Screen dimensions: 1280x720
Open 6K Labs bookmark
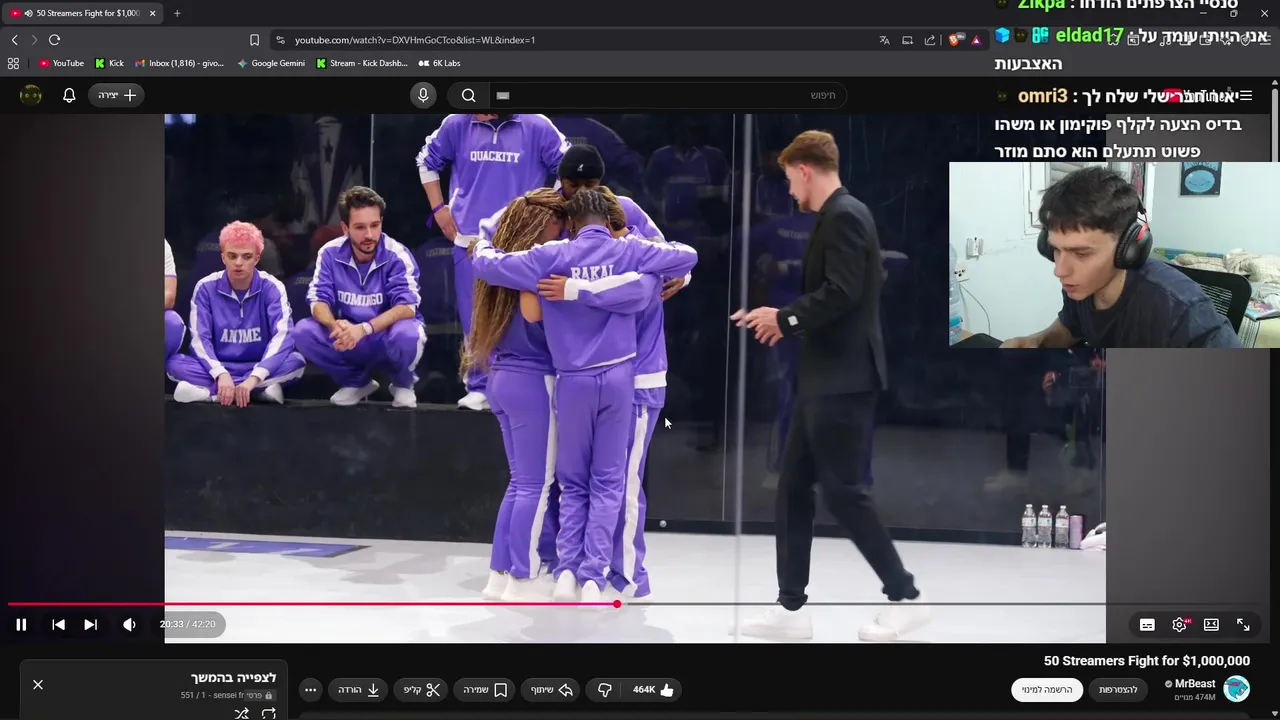[x=439, y=63]
